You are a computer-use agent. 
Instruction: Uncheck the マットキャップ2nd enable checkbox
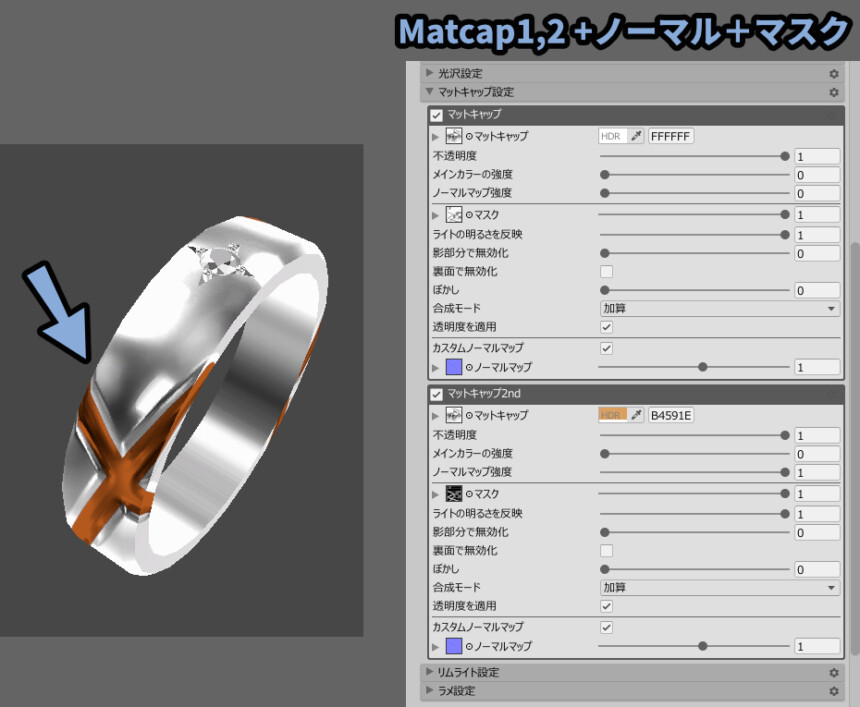[x=437, y=394]
